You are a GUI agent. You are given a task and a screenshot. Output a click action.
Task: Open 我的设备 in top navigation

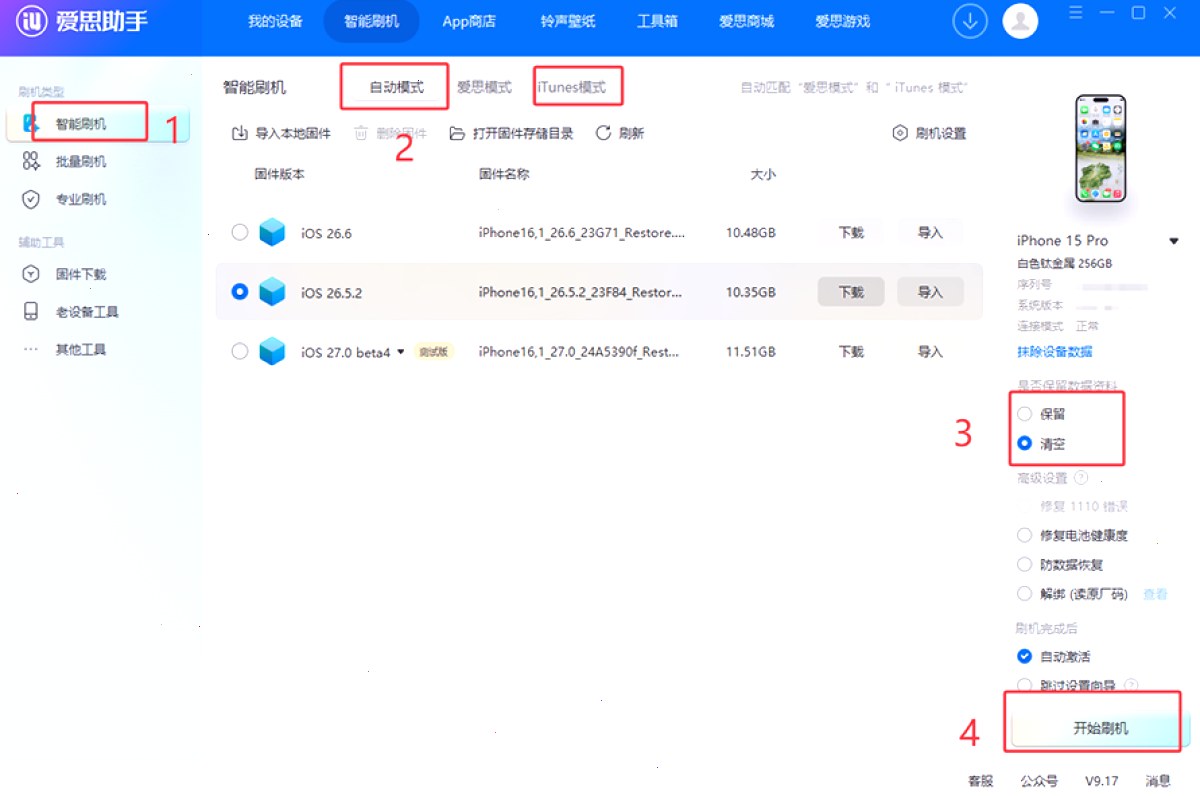pos(275,21)
